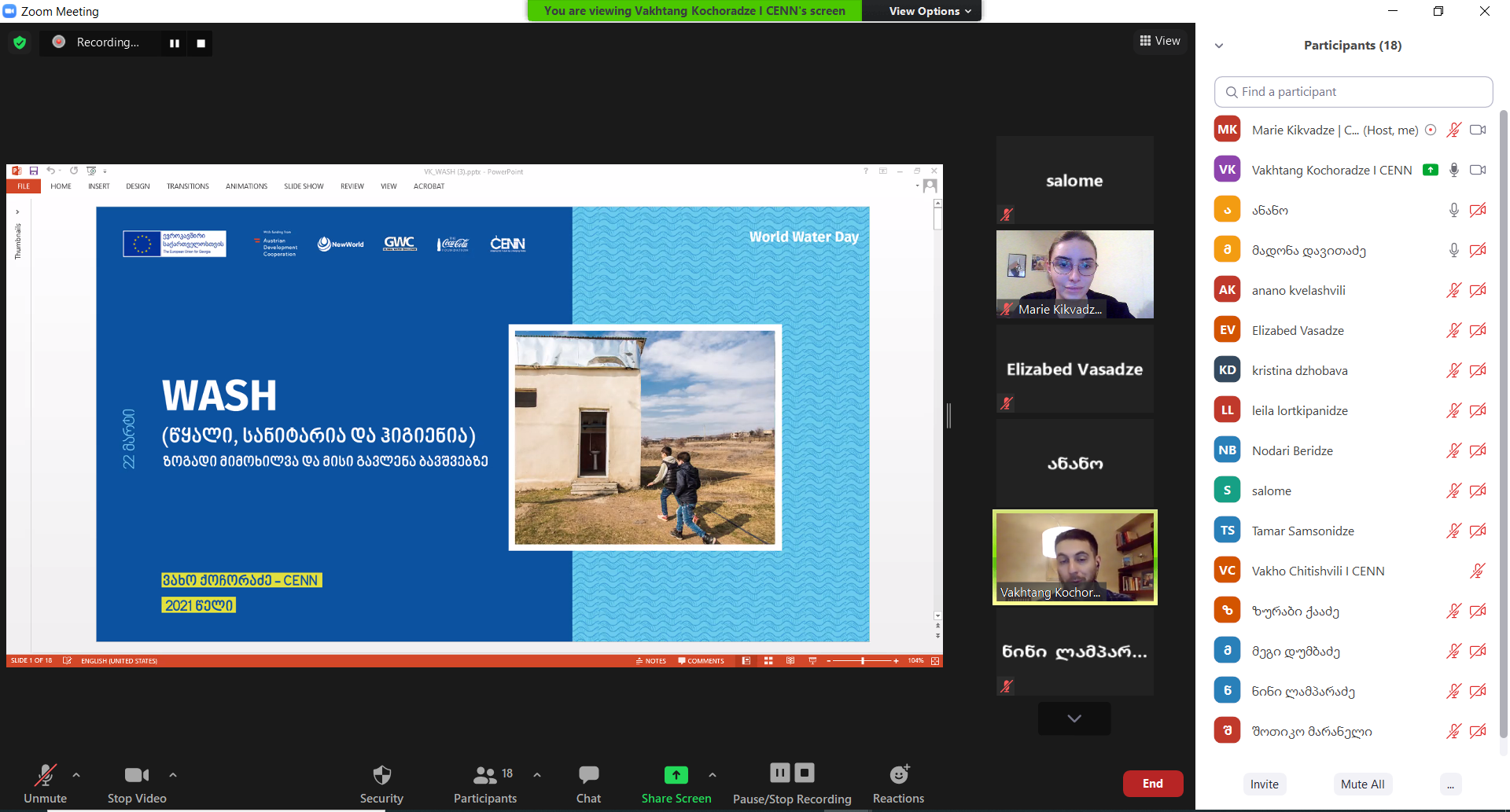Click the green Share Screen icon
The width and height of the screenshot is (1510, 812).
676,775
